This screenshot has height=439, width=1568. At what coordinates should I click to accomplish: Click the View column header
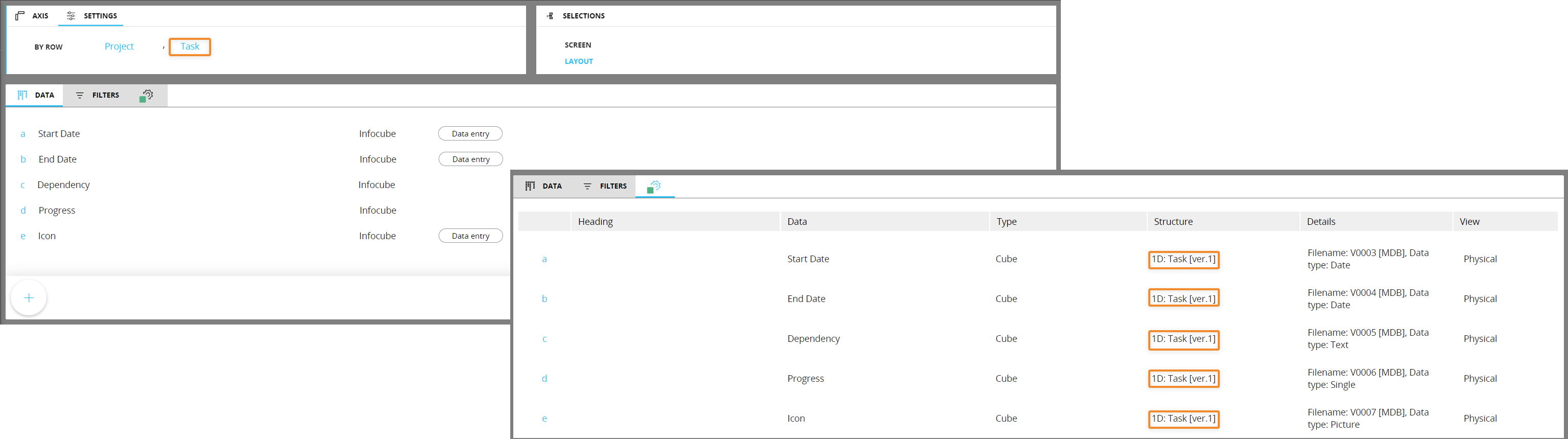tap(1505, 222)
